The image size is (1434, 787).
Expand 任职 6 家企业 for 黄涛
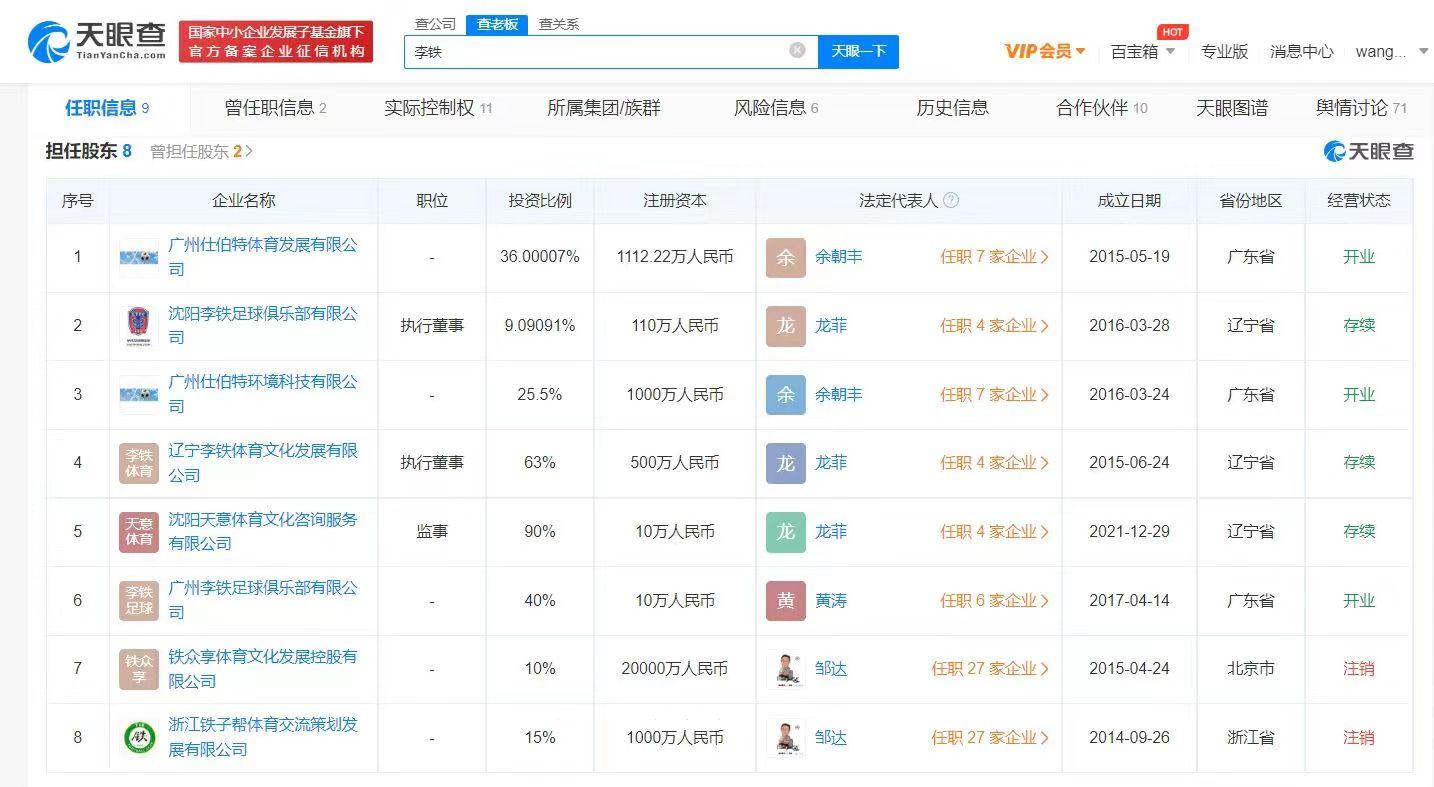point(994,600)
